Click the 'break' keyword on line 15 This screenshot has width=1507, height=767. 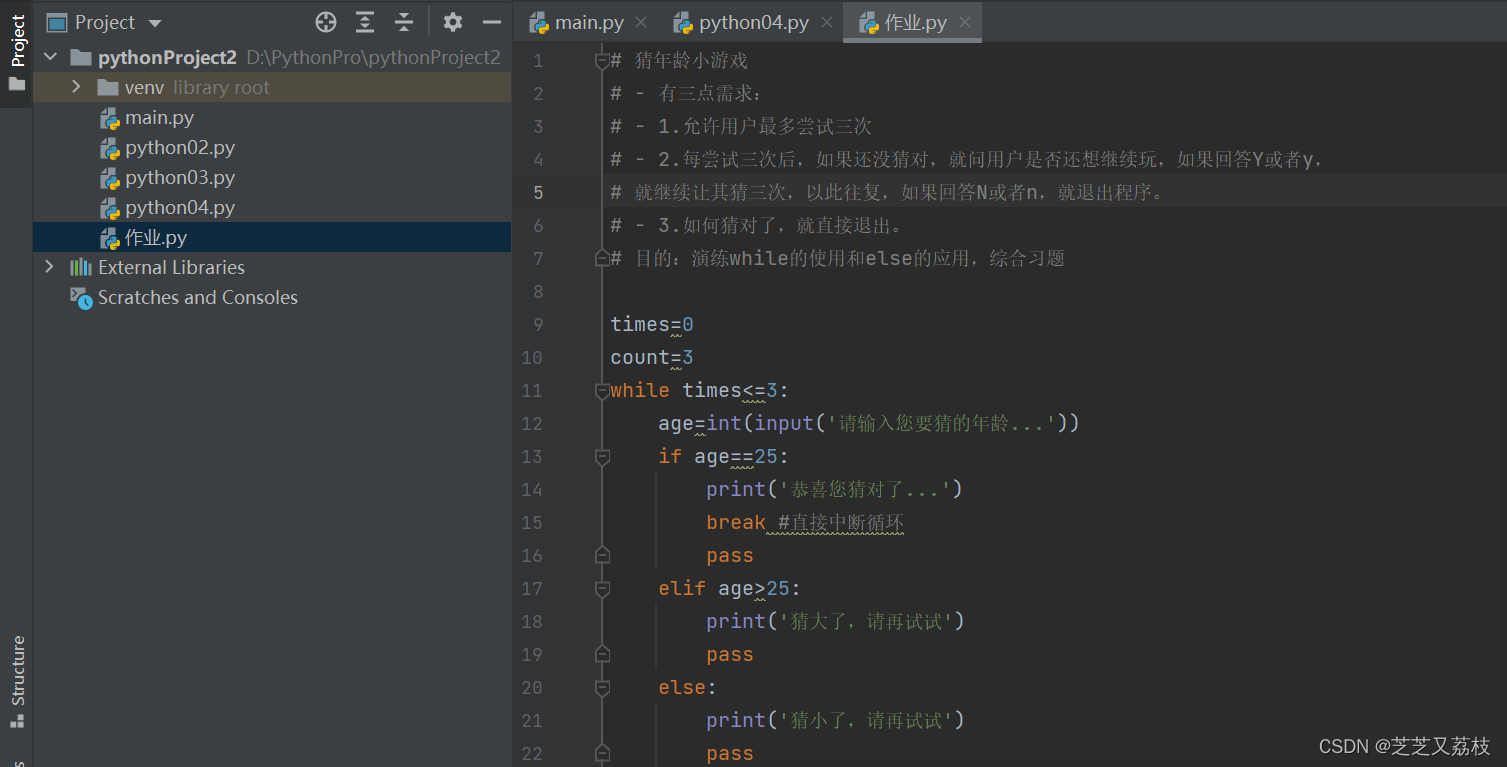(x=736, y=522)
